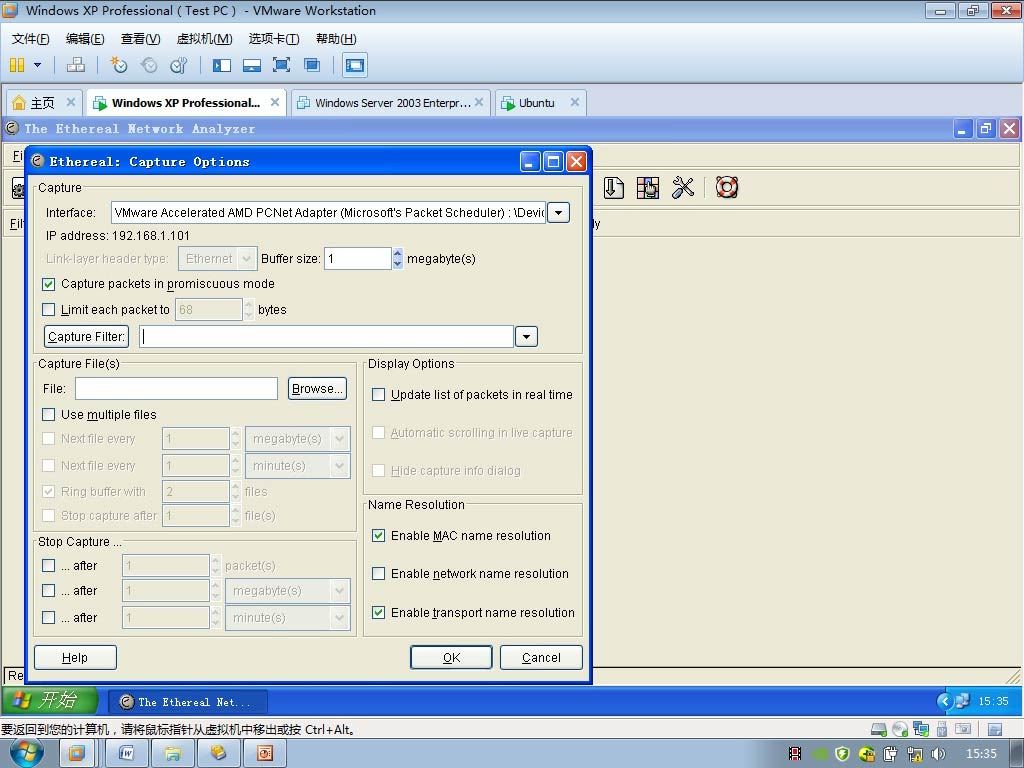Click the Browse... button
This screenshot has width=1024, height=768.
pos(317,389)
